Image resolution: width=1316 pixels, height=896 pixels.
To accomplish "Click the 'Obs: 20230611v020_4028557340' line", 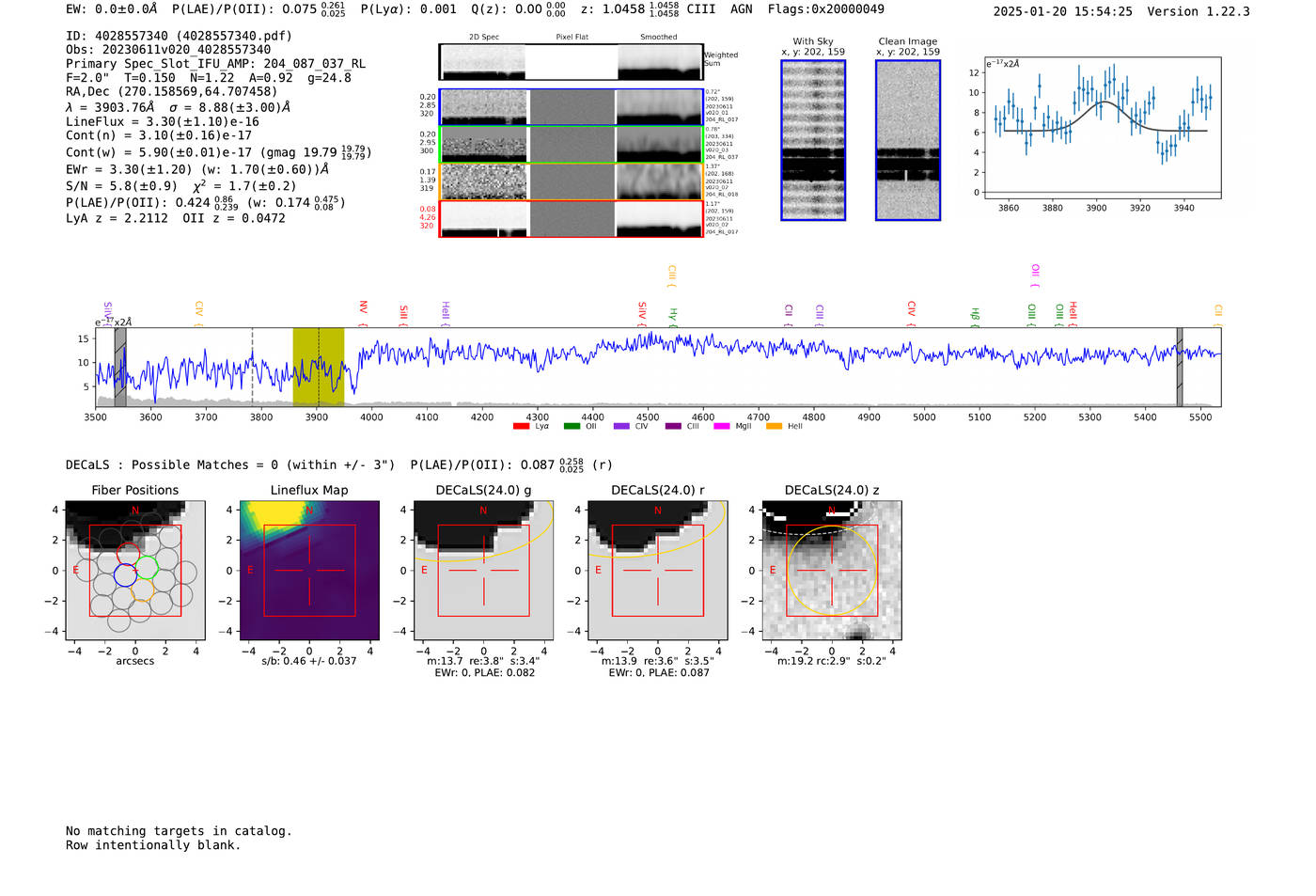I will 168,50.
